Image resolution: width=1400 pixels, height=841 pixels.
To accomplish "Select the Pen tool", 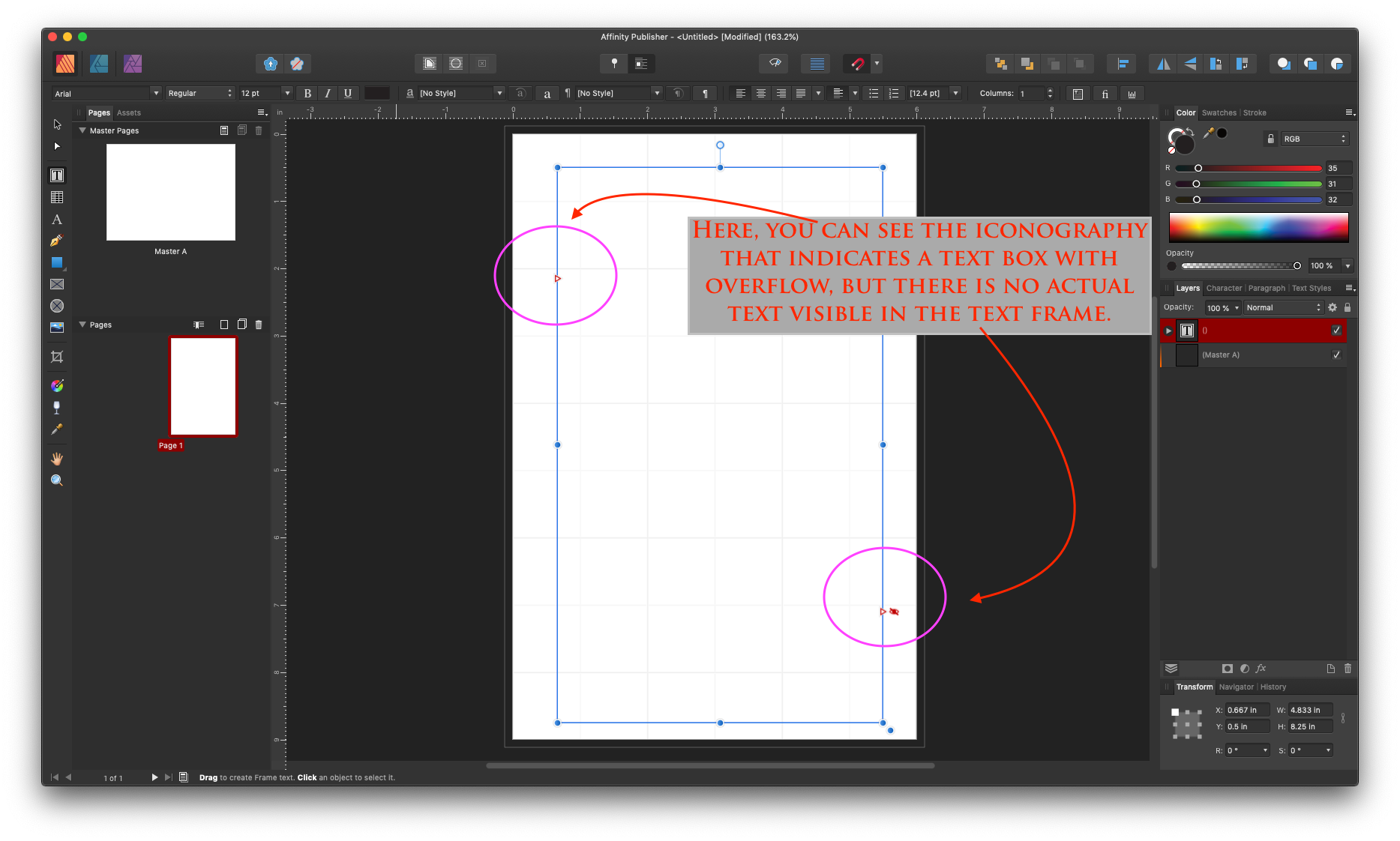I will click(57, 241).
